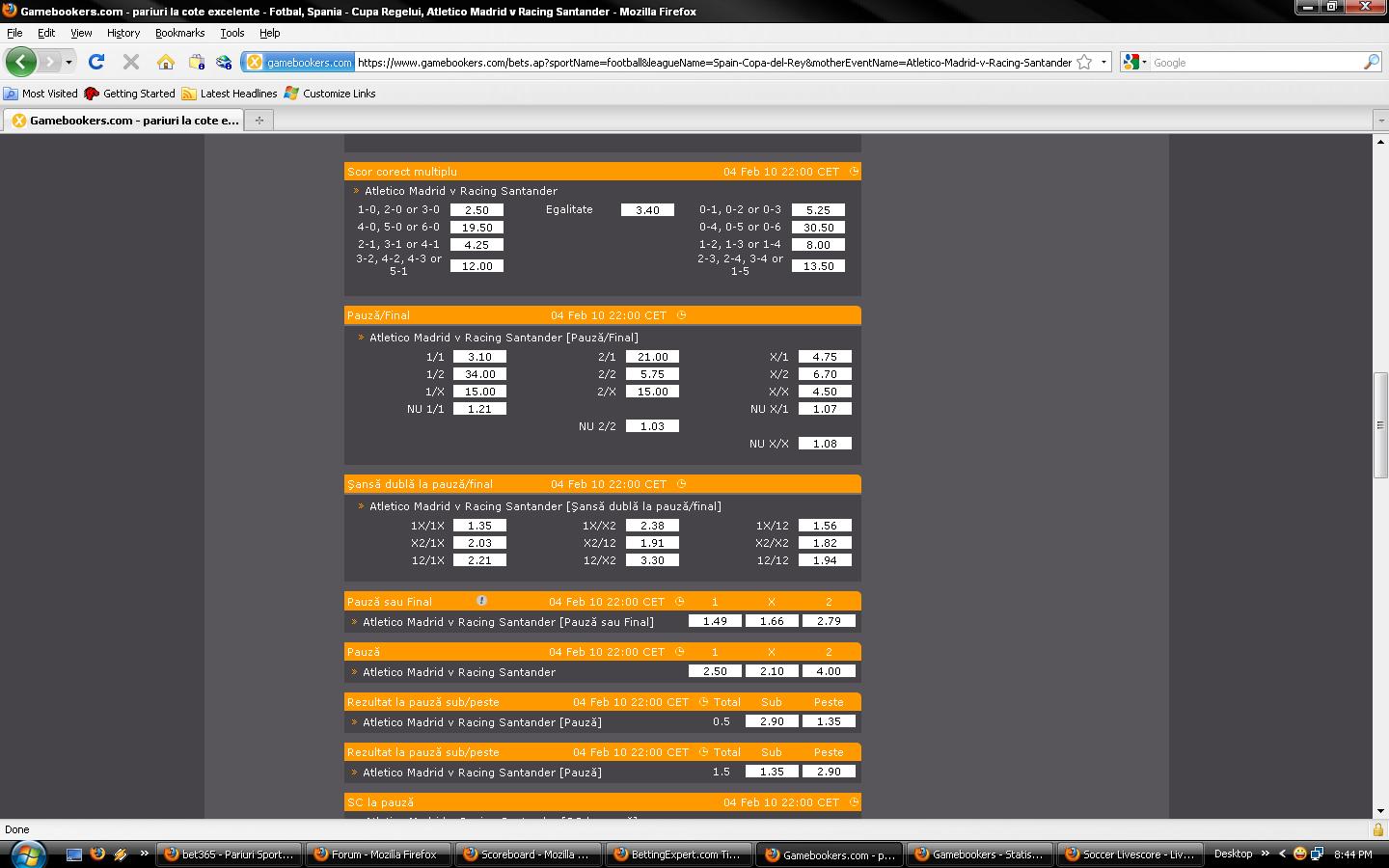Click Show Desktop icon in quick launch
Viewport: 1389px width, 868px height.
click(x=74, y=854)
